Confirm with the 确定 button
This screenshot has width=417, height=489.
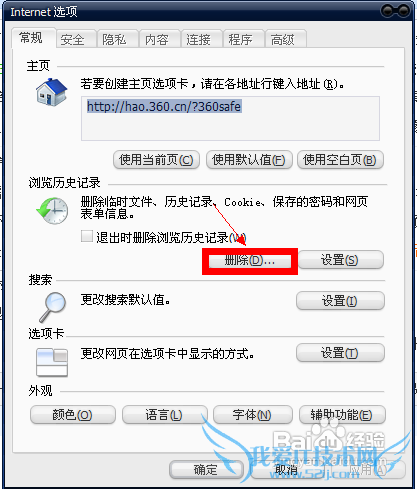tap(206, 469)
